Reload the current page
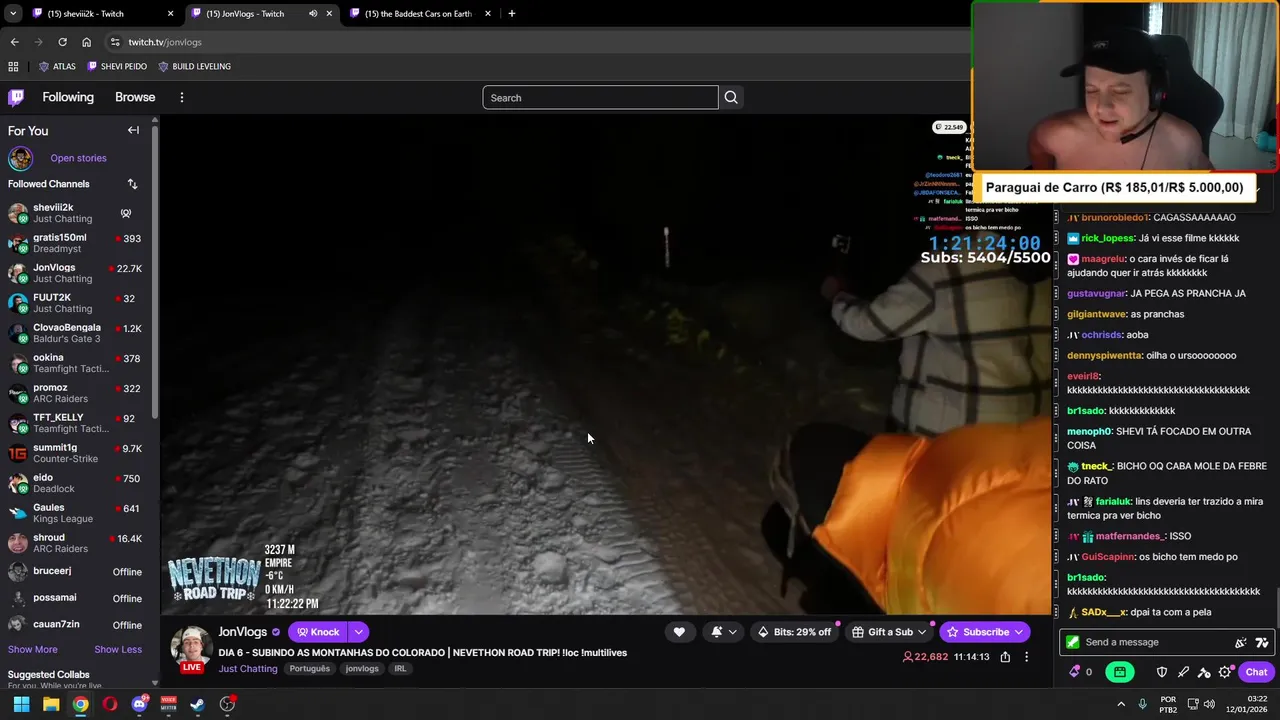This screenshot has width=1280, height=720. [62, 42]
